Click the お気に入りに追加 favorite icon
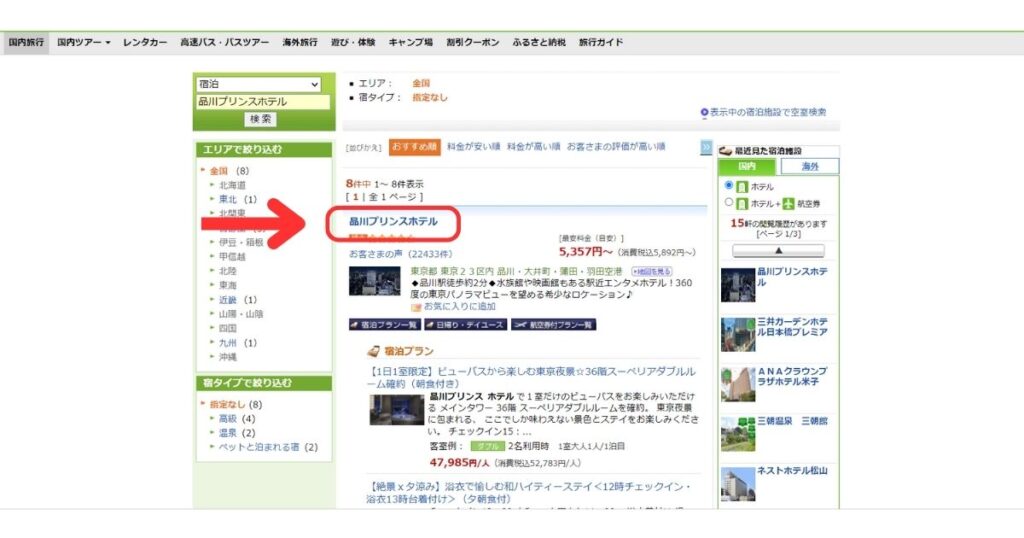This screenshot has height=538, width=1024. (x=416, y=307)
